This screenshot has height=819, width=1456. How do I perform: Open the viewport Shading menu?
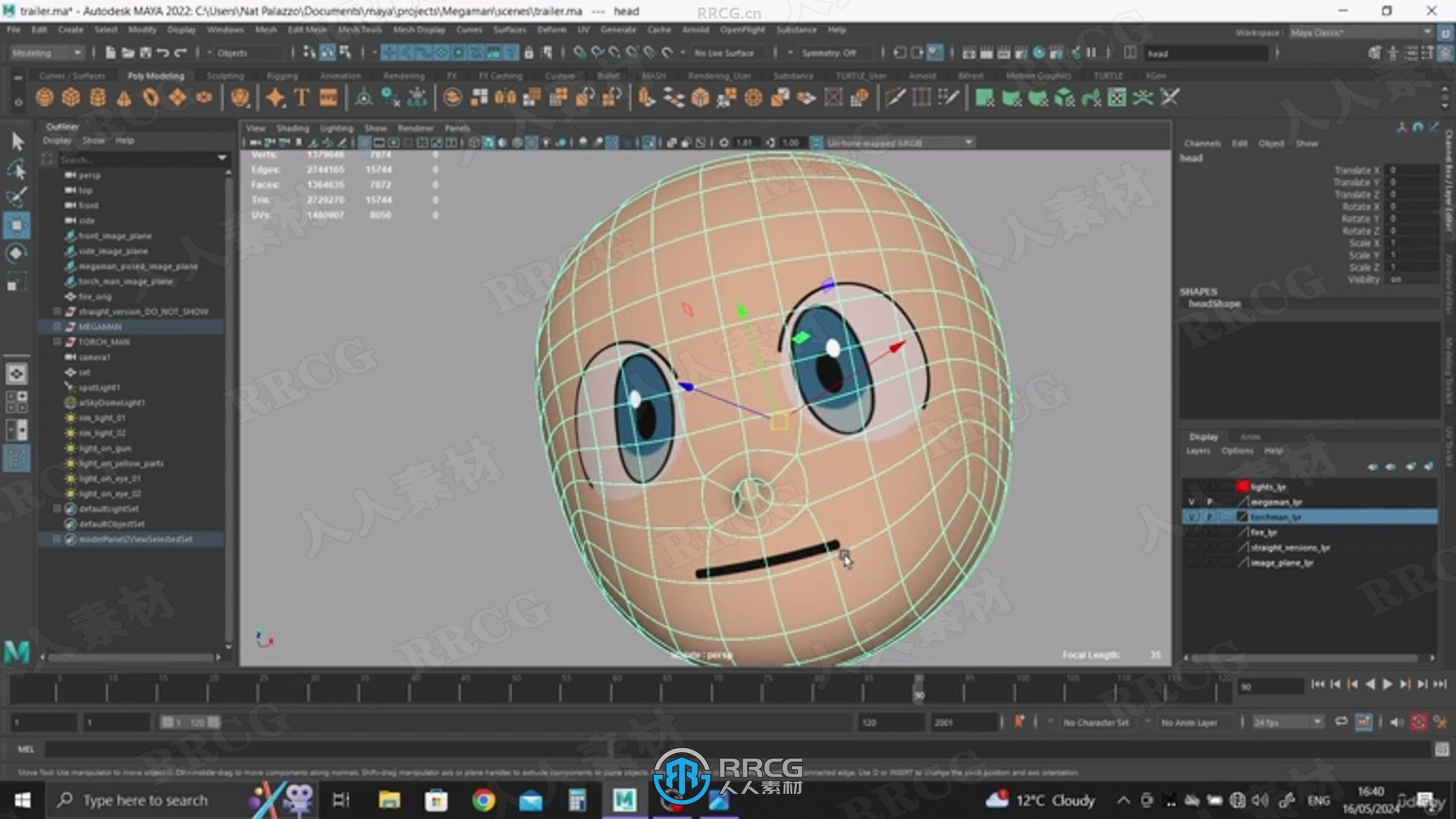point(292,128)
